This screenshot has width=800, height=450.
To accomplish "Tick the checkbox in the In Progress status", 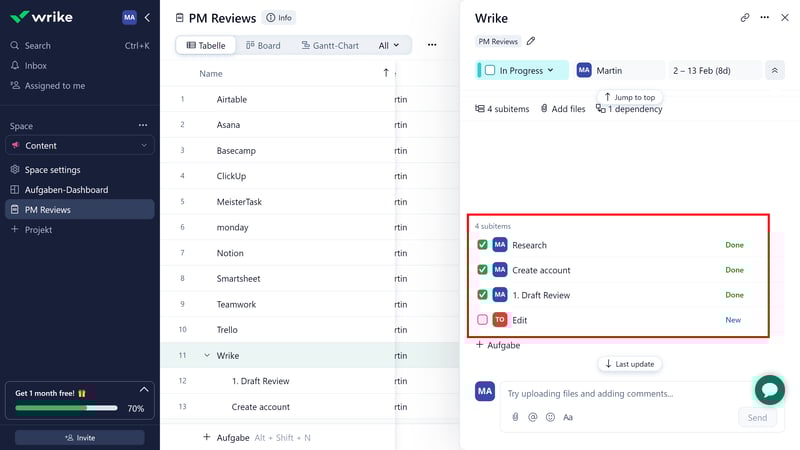I will (490, 70).
